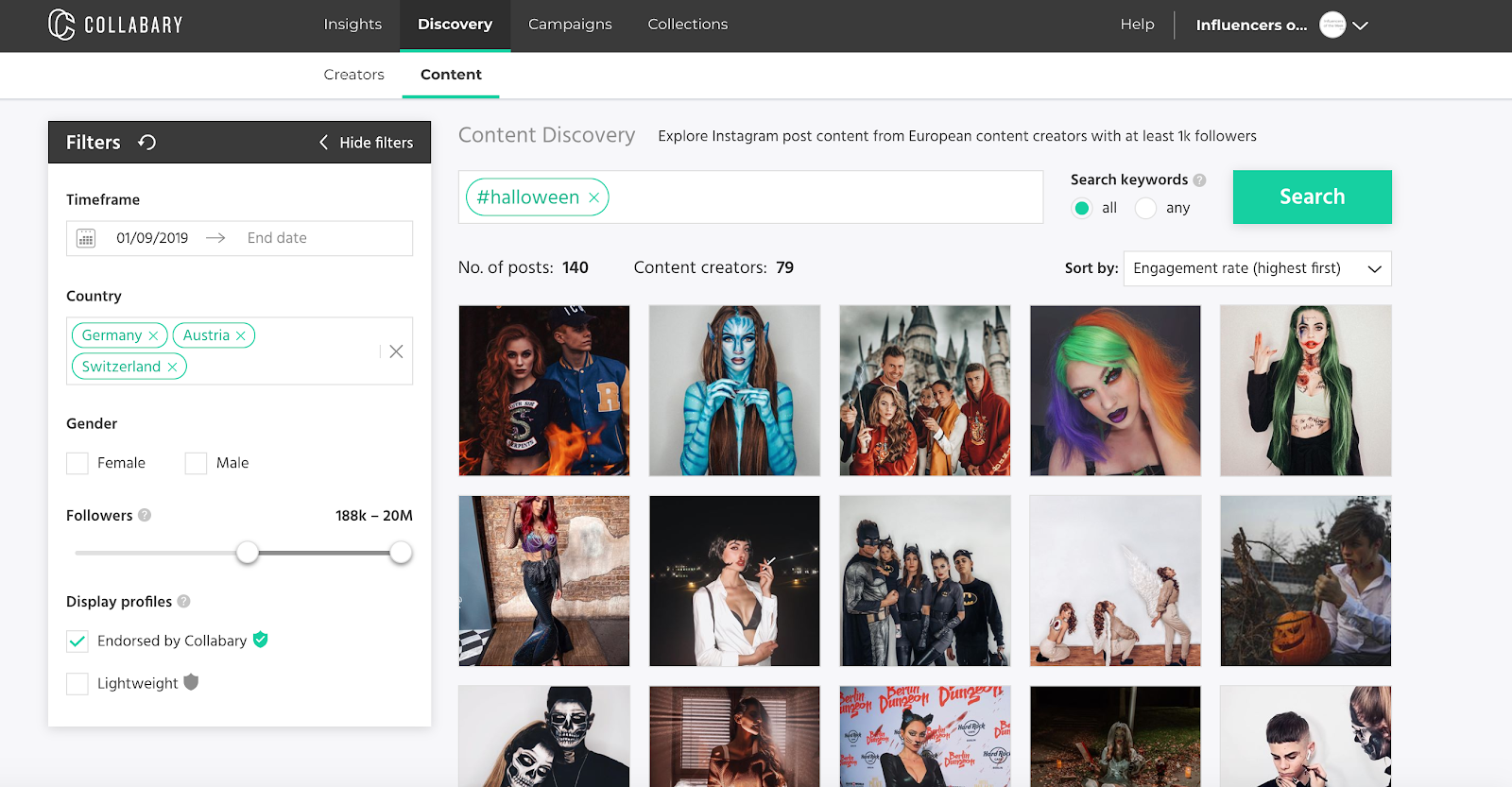Click the account avatar in header
1512x787 pixels.
click(1332, 25)
